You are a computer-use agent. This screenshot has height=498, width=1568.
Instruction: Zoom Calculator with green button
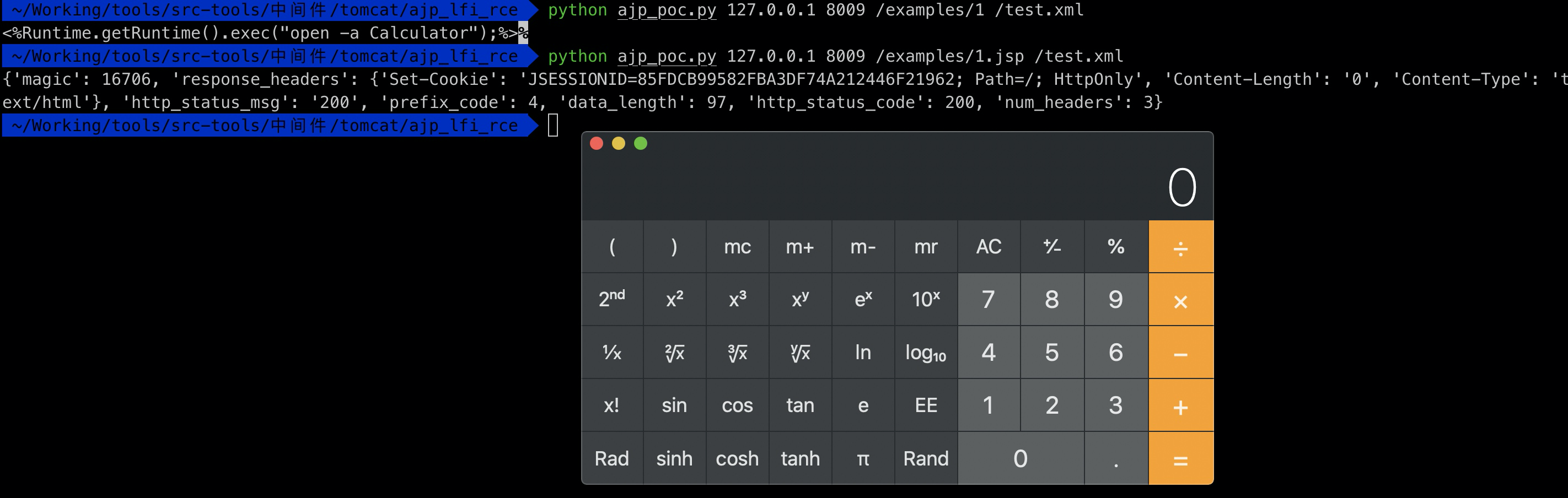[640, 143]
